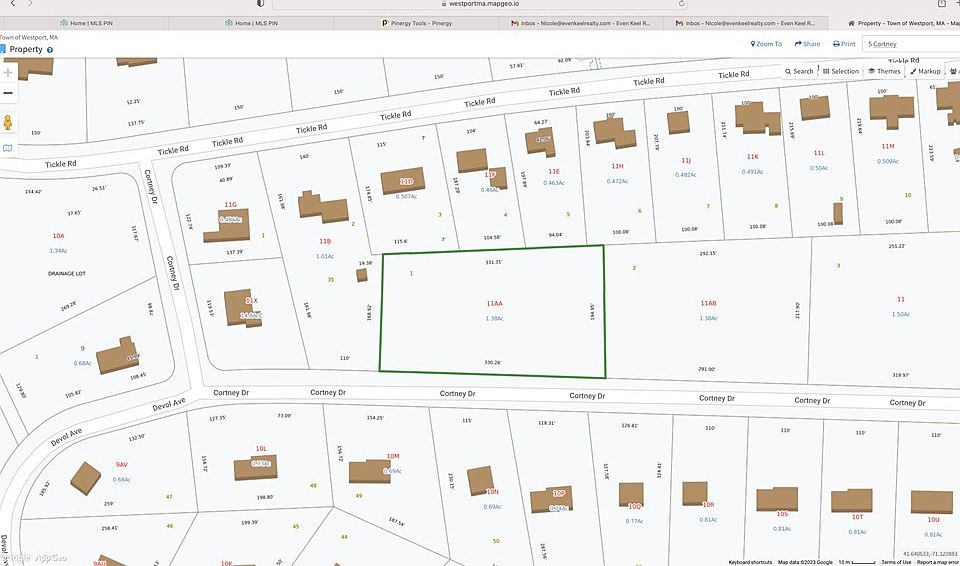Select parcel 9 with 0.68Ac
This screenshot has height=566, width=960.
point(82,349)
